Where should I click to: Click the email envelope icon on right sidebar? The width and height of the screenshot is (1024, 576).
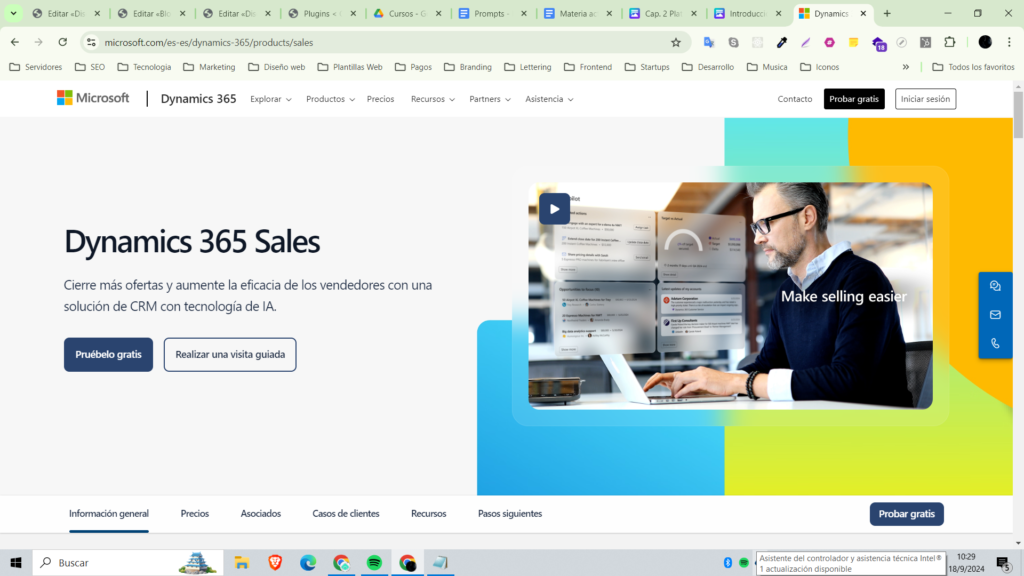click(x=995, y=315)
